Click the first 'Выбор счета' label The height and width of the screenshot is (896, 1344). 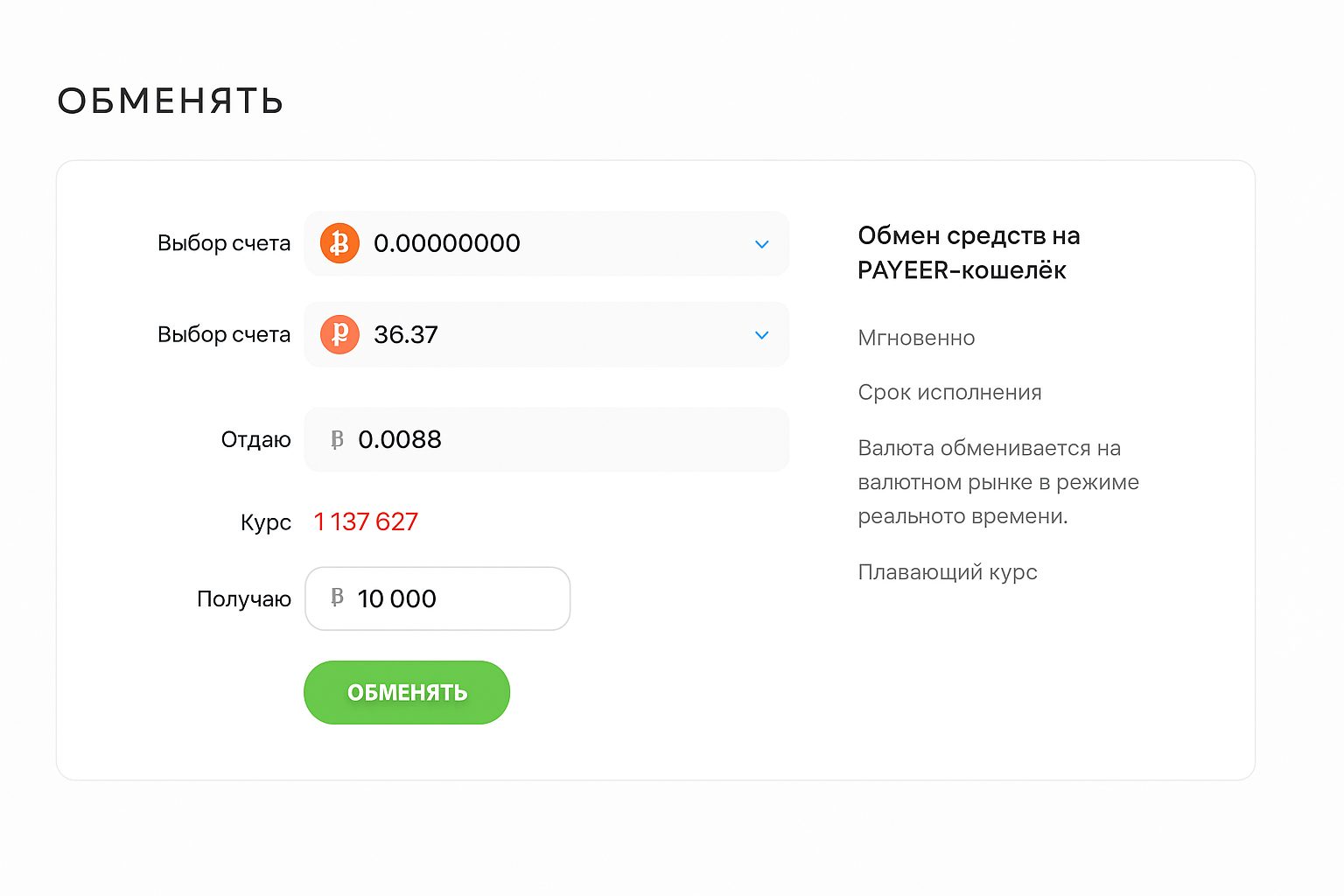pyautogui.click(x=223, y=243)
